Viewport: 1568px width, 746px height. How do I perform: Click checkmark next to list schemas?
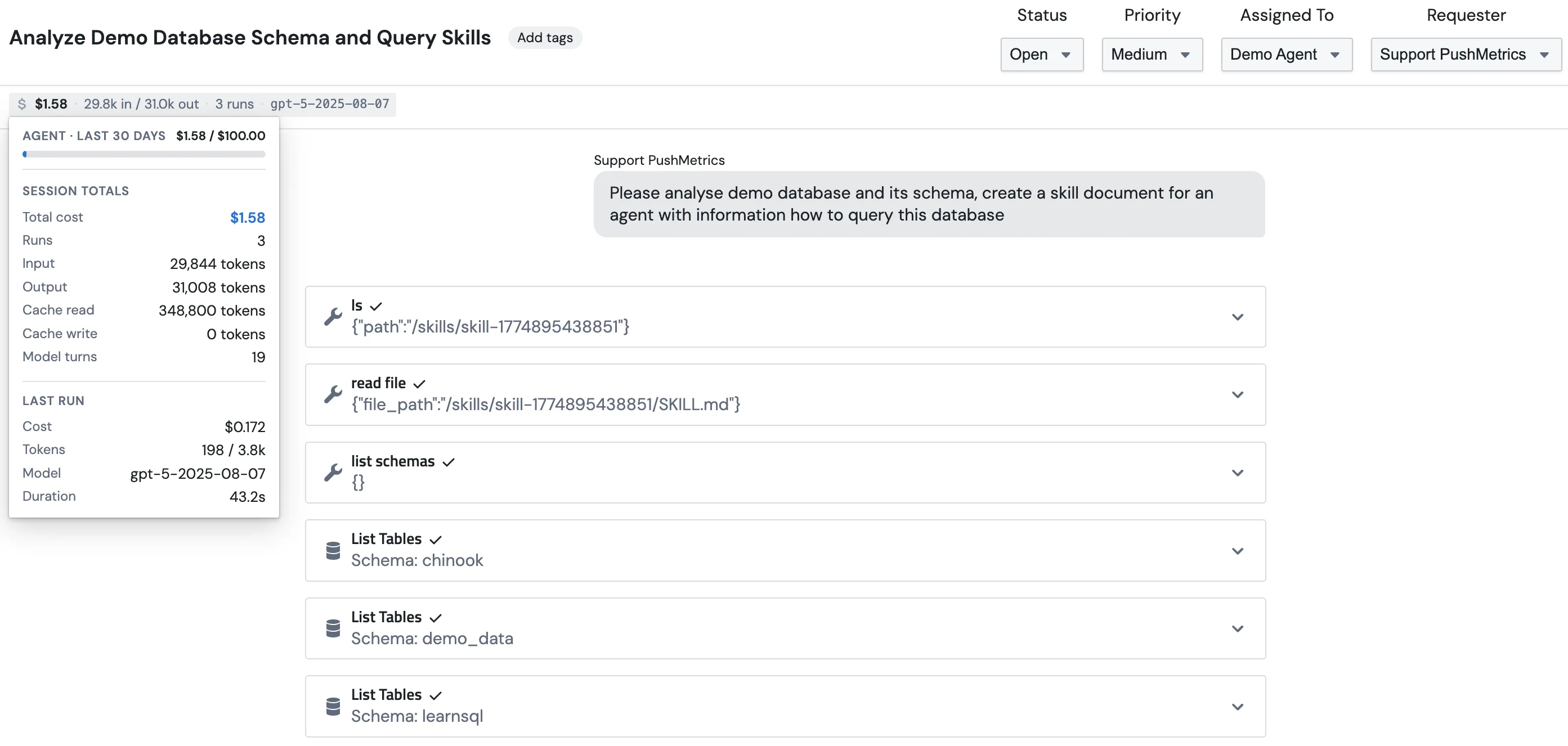tap(449, 462)
